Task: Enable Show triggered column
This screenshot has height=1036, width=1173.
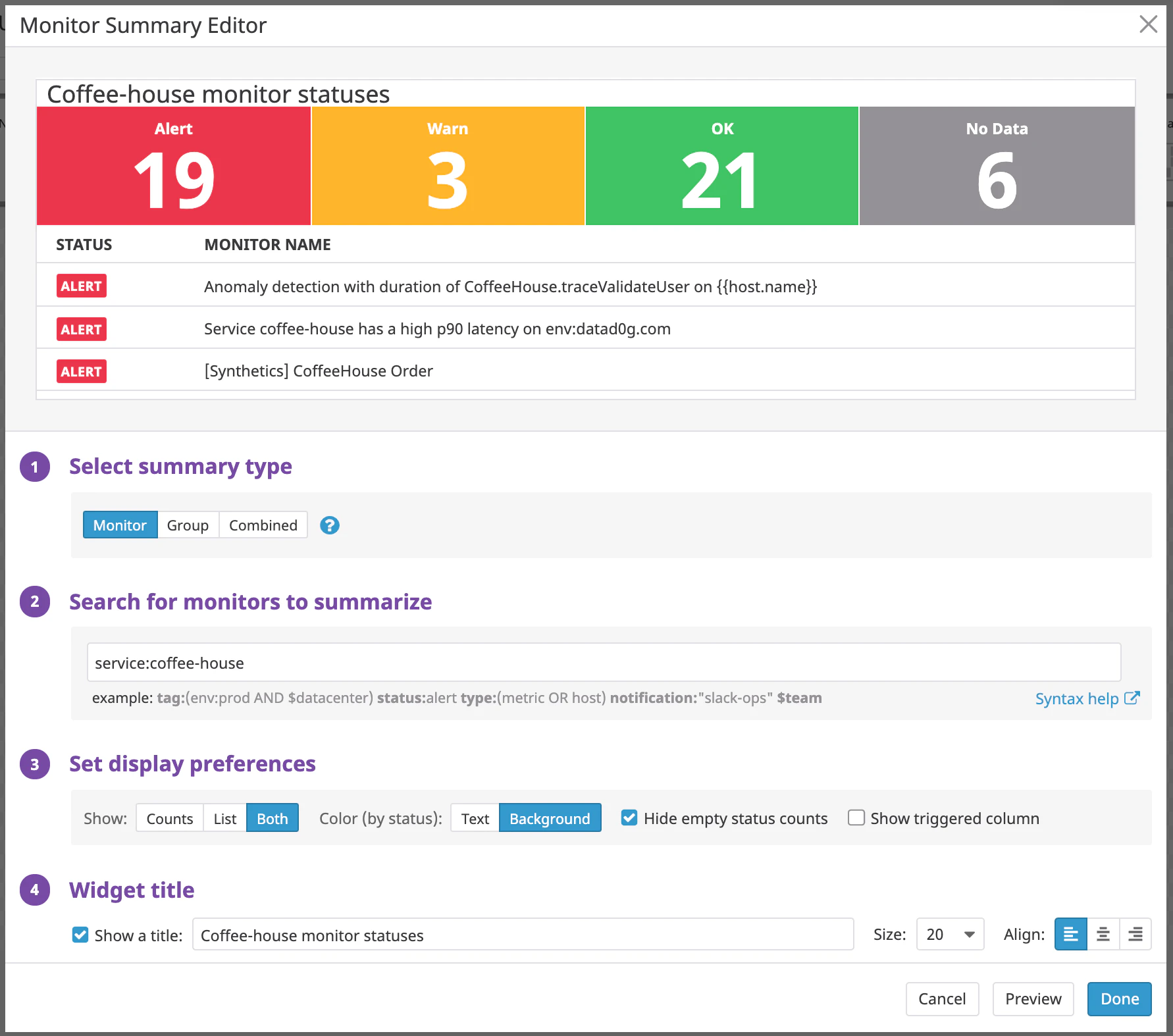Action: [x=856, y=817]
